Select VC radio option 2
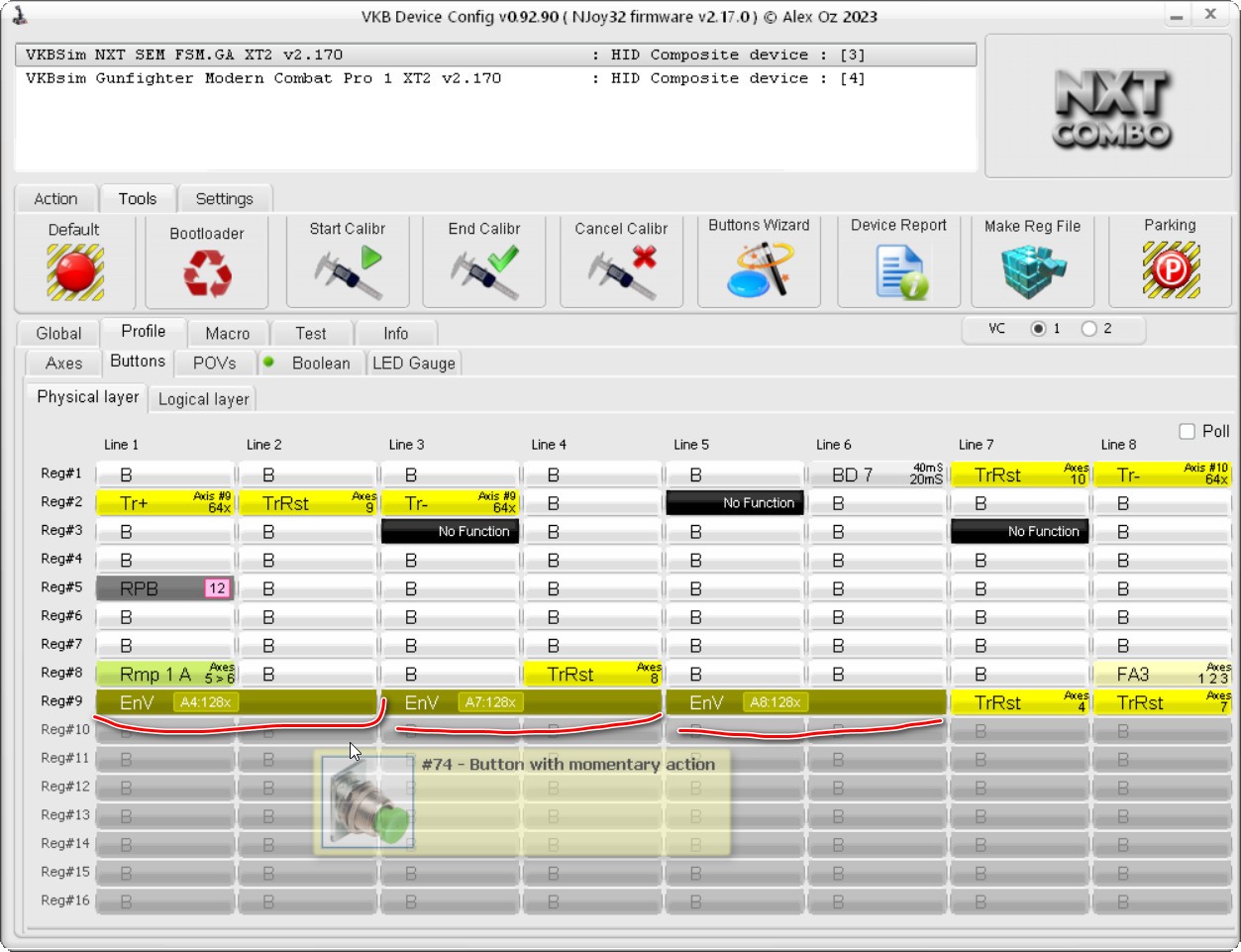Viewport: 1241px width, 952px height. pyautogui.click(x=1089, y=329)
